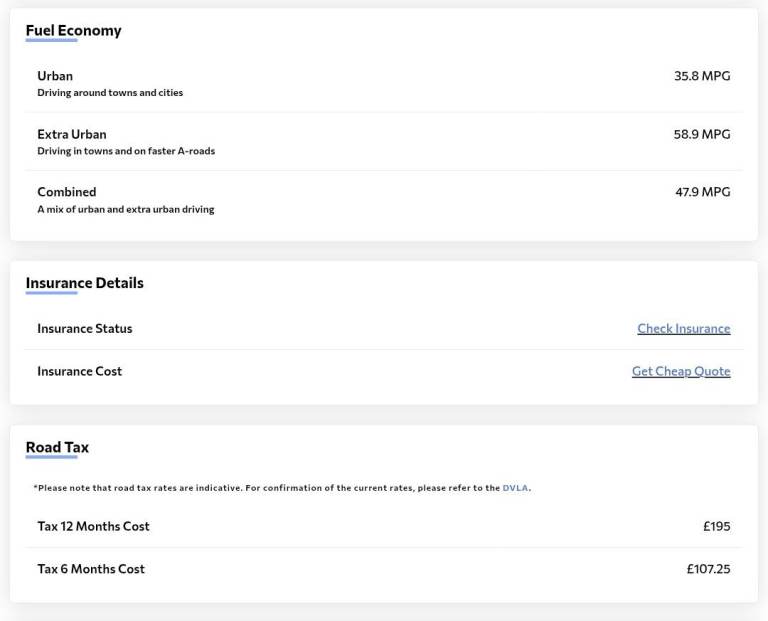Screen dimensions: 768x621
Task: Click the Tax 12 Months Cost label
Action: pyautogui.click(x=93, y=526)
